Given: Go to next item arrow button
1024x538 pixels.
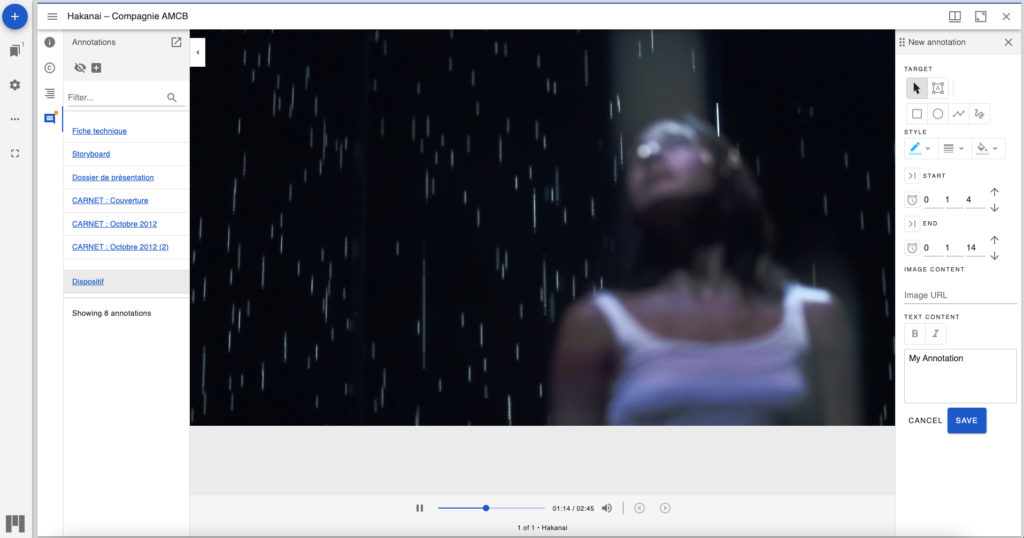Looking at the screenshot, I should [x=665, y=508].
